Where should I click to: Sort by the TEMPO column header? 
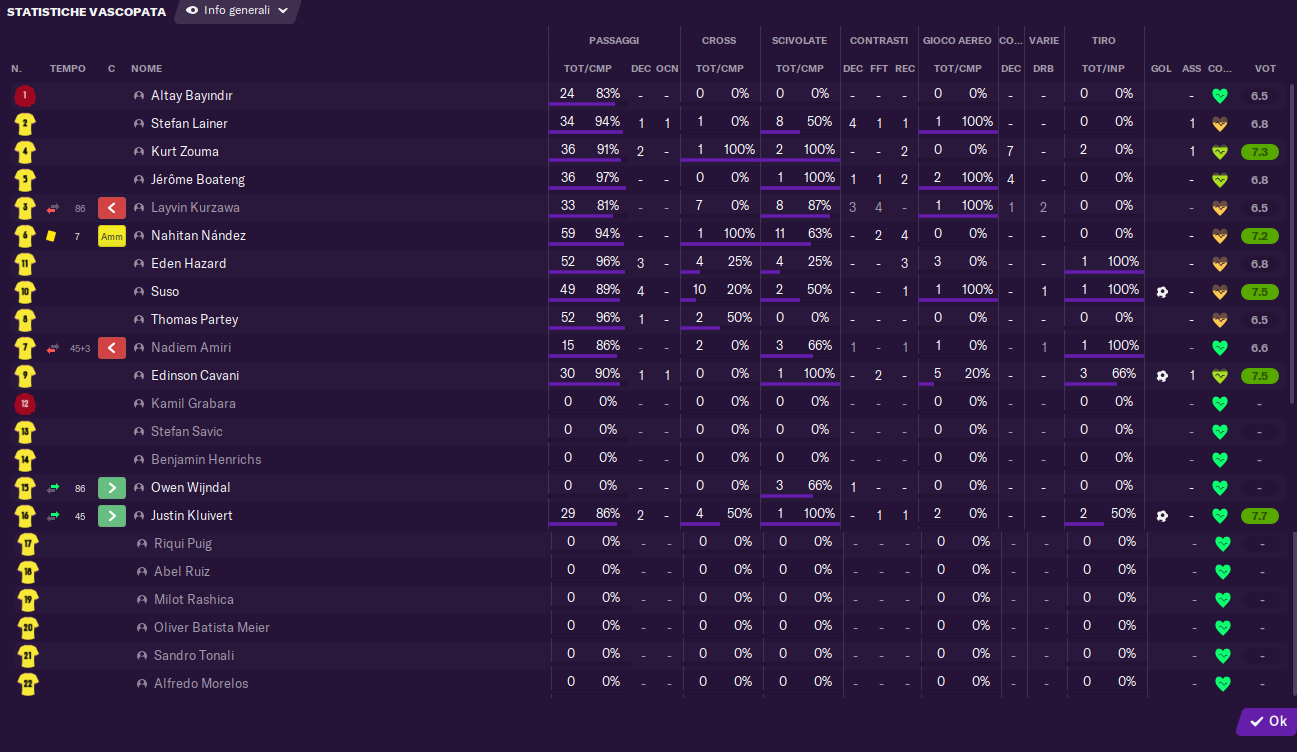tap(68, 69)
